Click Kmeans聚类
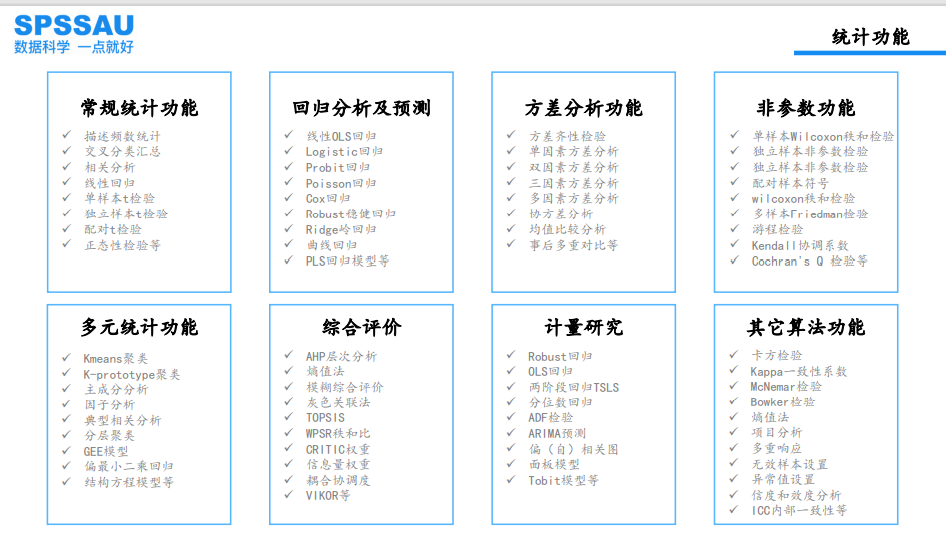The height and width of the screenshot is (539, 946). coord(116,359)
